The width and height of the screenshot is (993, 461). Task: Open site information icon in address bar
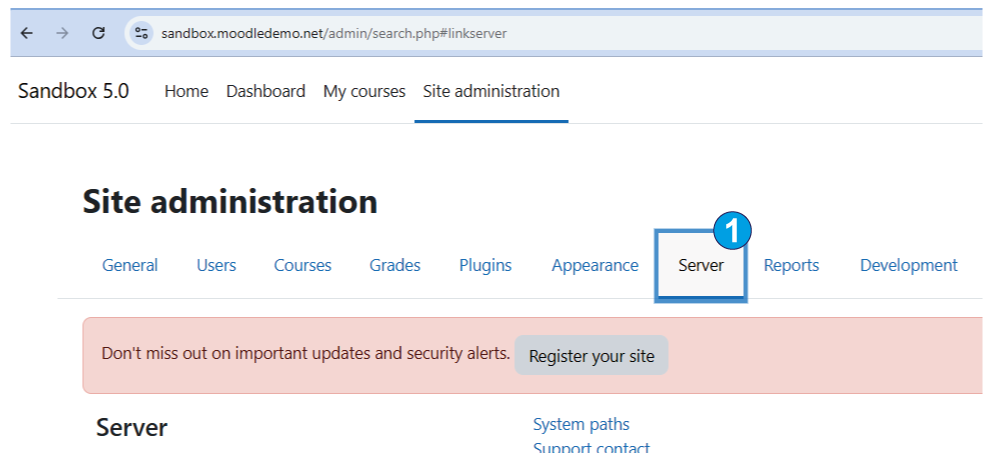pos(141,33)
